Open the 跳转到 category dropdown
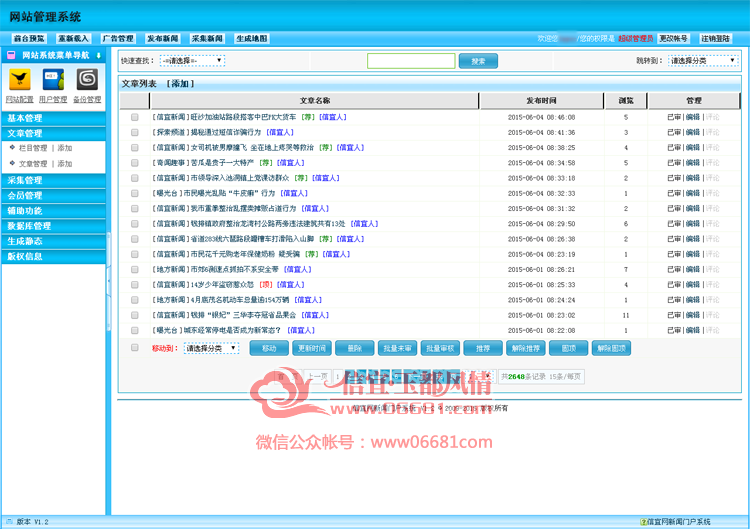 pos(703,61)
